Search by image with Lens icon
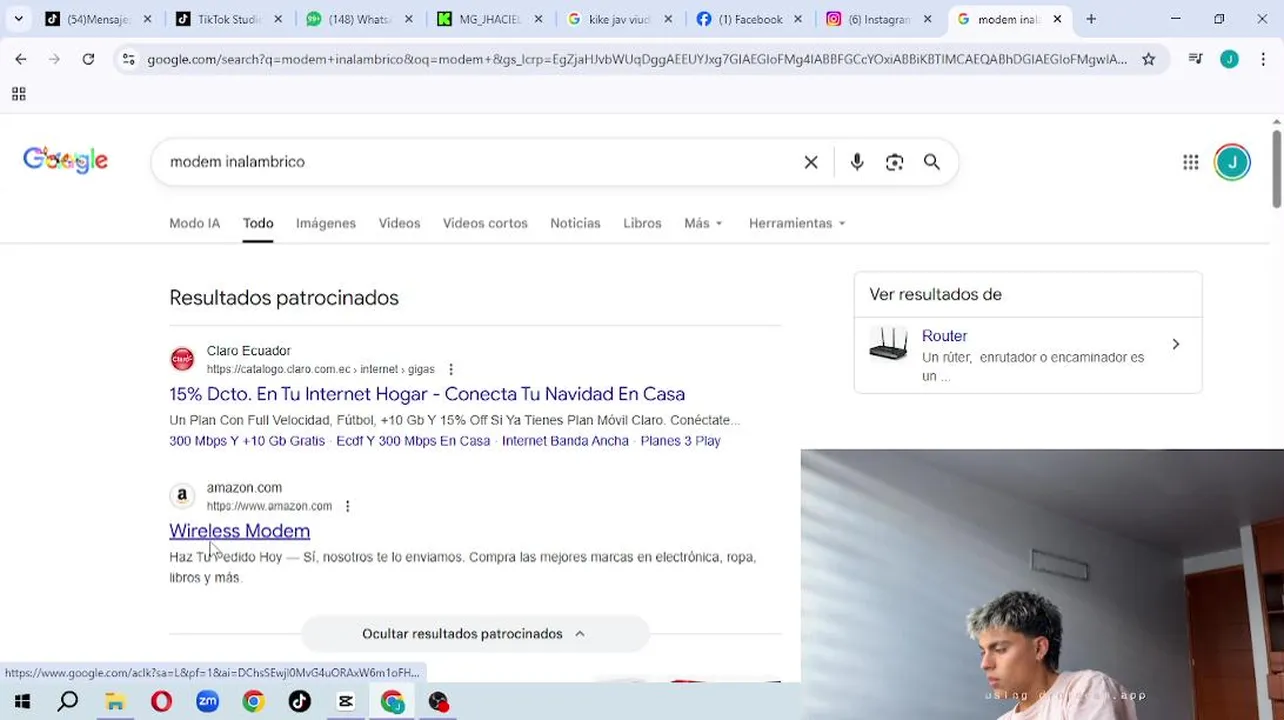Screen dimensions: 1284x720 click(894, 162)
